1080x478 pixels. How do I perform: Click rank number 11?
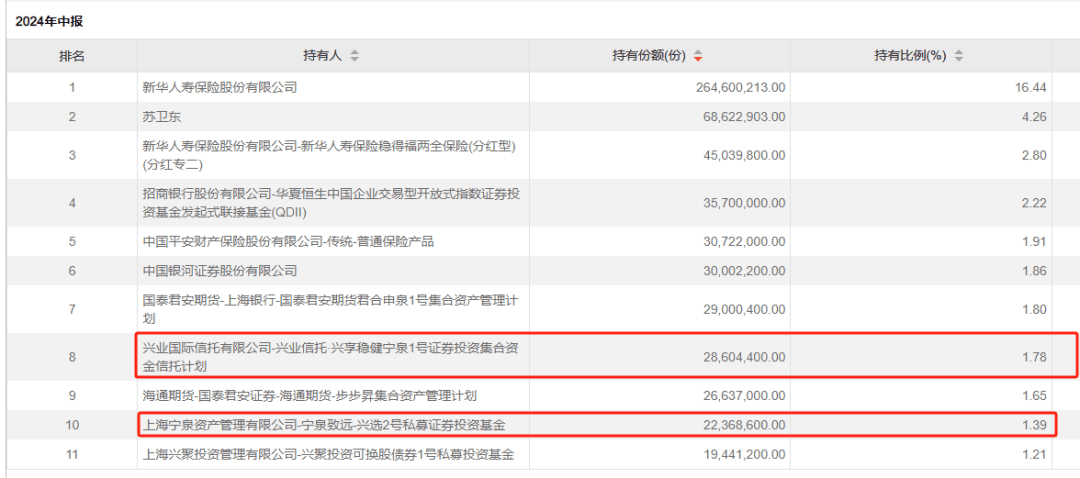pyautogui.click(x=72, y=455)
